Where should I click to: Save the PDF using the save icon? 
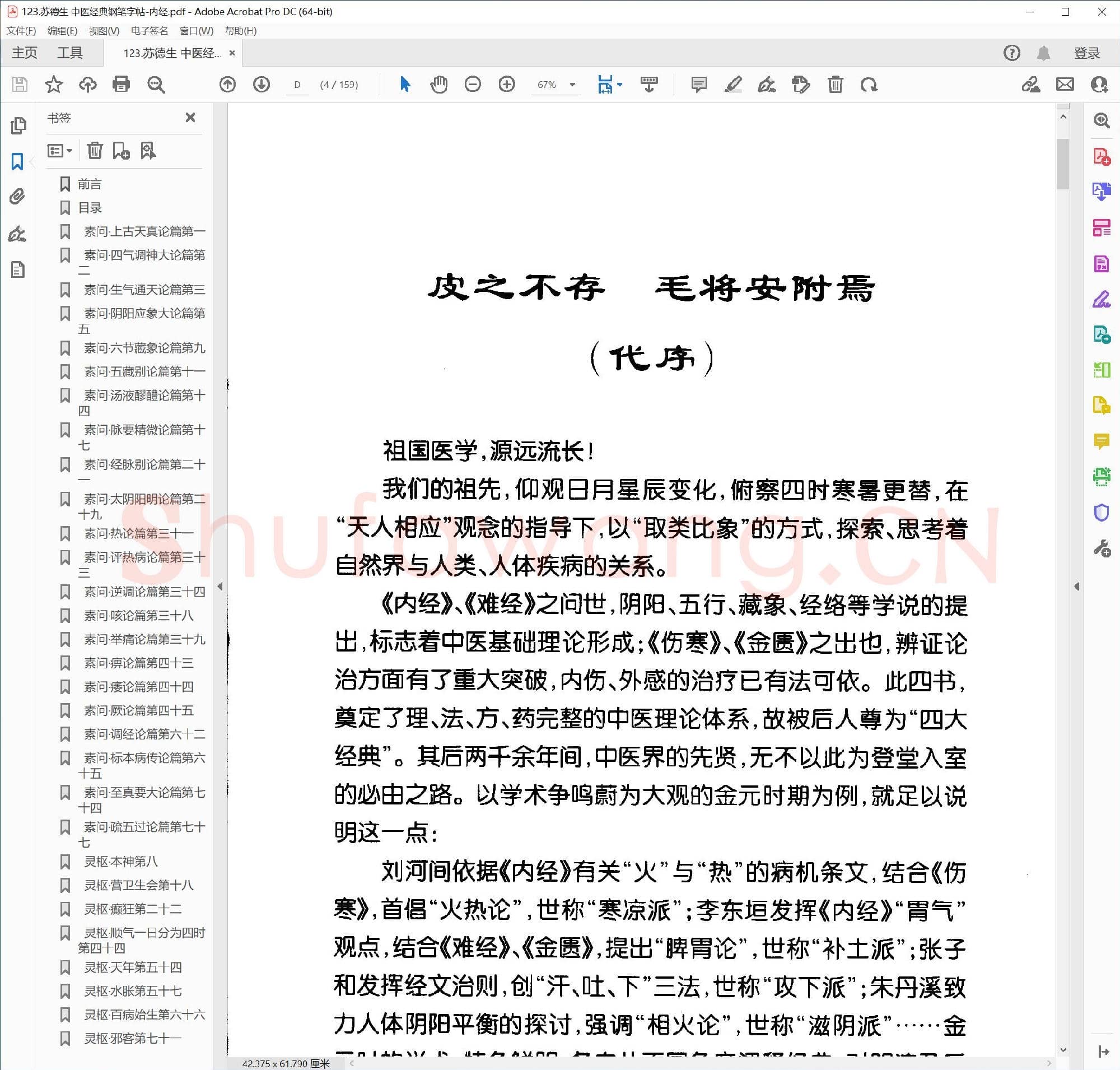point(19,85)
